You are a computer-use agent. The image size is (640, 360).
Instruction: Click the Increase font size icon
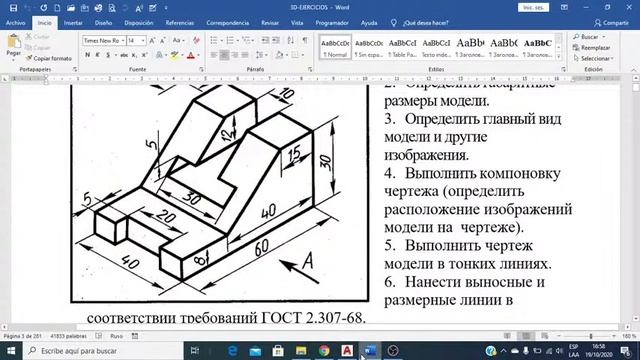coord(152,40)
